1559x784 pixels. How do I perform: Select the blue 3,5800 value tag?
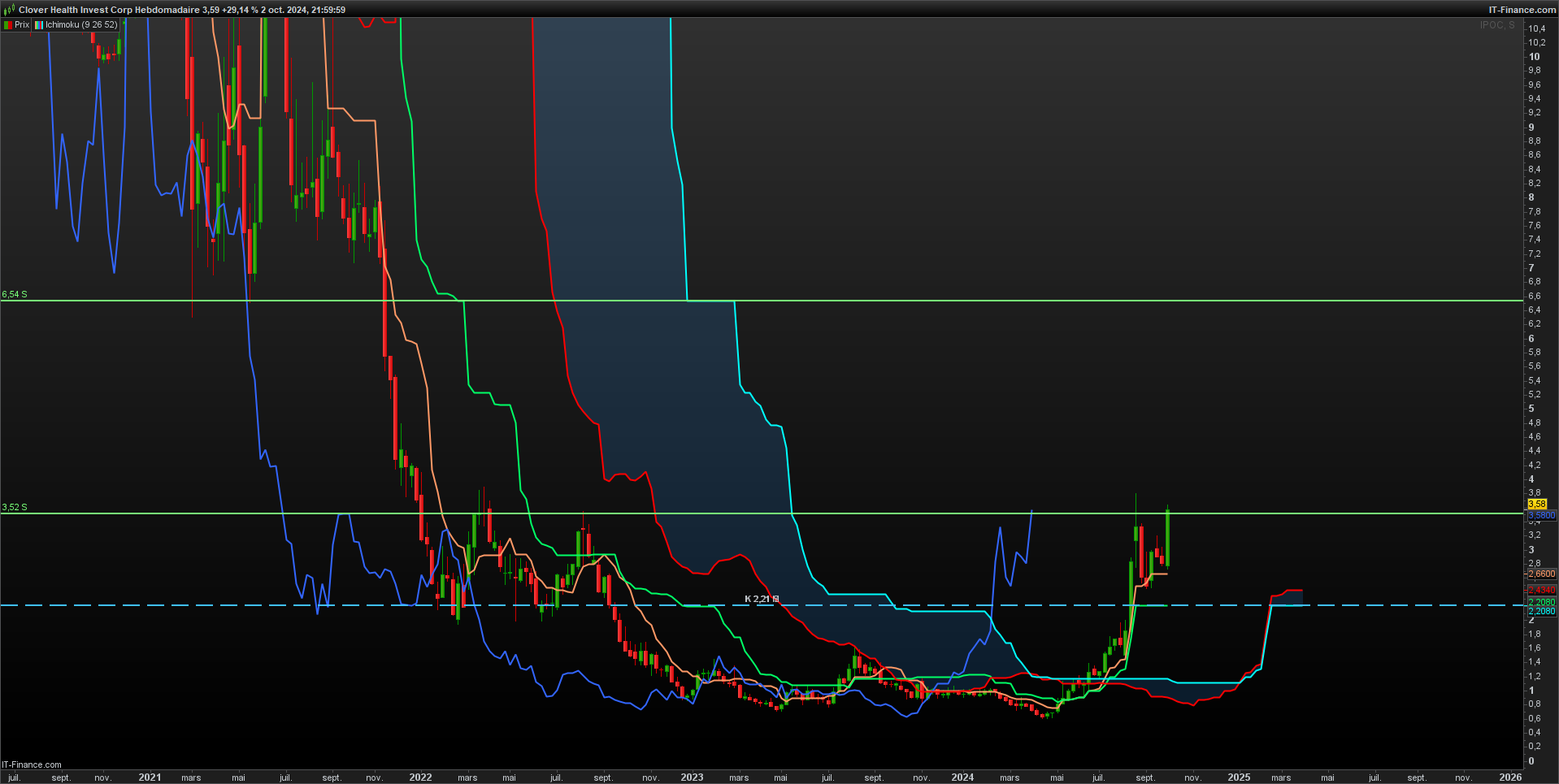pyautogui.click(x=1542, y=515)
